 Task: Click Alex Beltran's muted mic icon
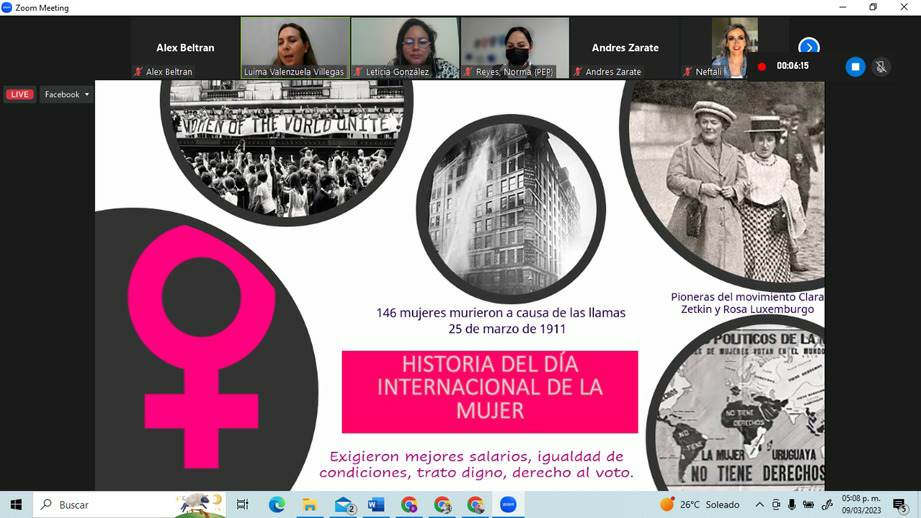click(139, 72)
